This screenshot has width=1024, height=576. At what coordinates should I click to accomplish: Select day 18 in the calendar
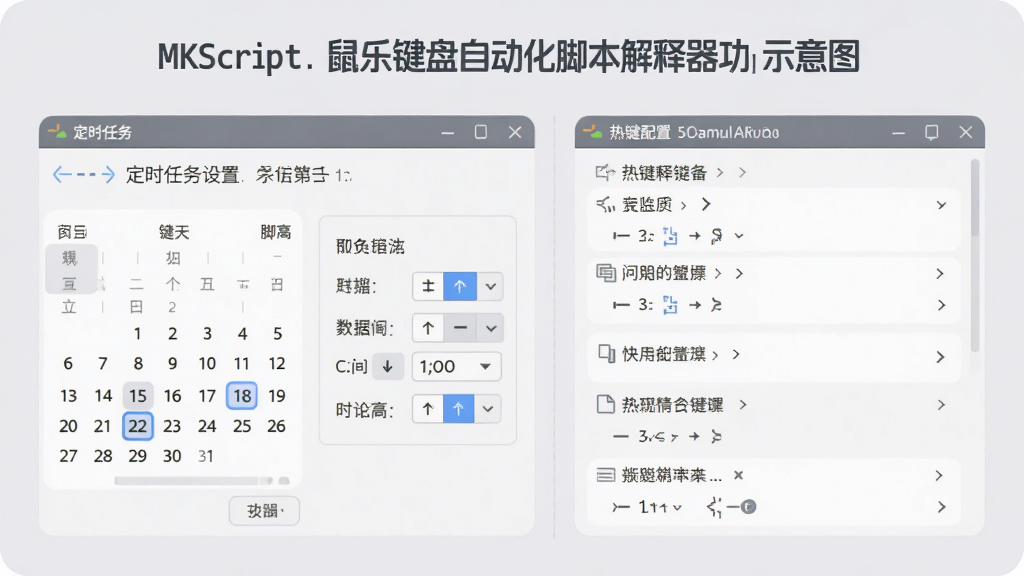click(x=242, y=395)
